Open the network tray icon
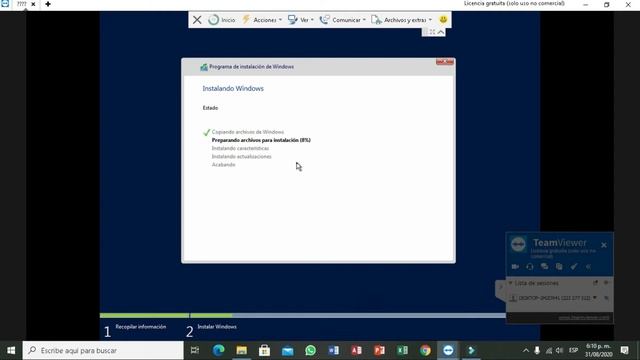The height and width of the screenshot is (360, 640). [x=549, y=350]
